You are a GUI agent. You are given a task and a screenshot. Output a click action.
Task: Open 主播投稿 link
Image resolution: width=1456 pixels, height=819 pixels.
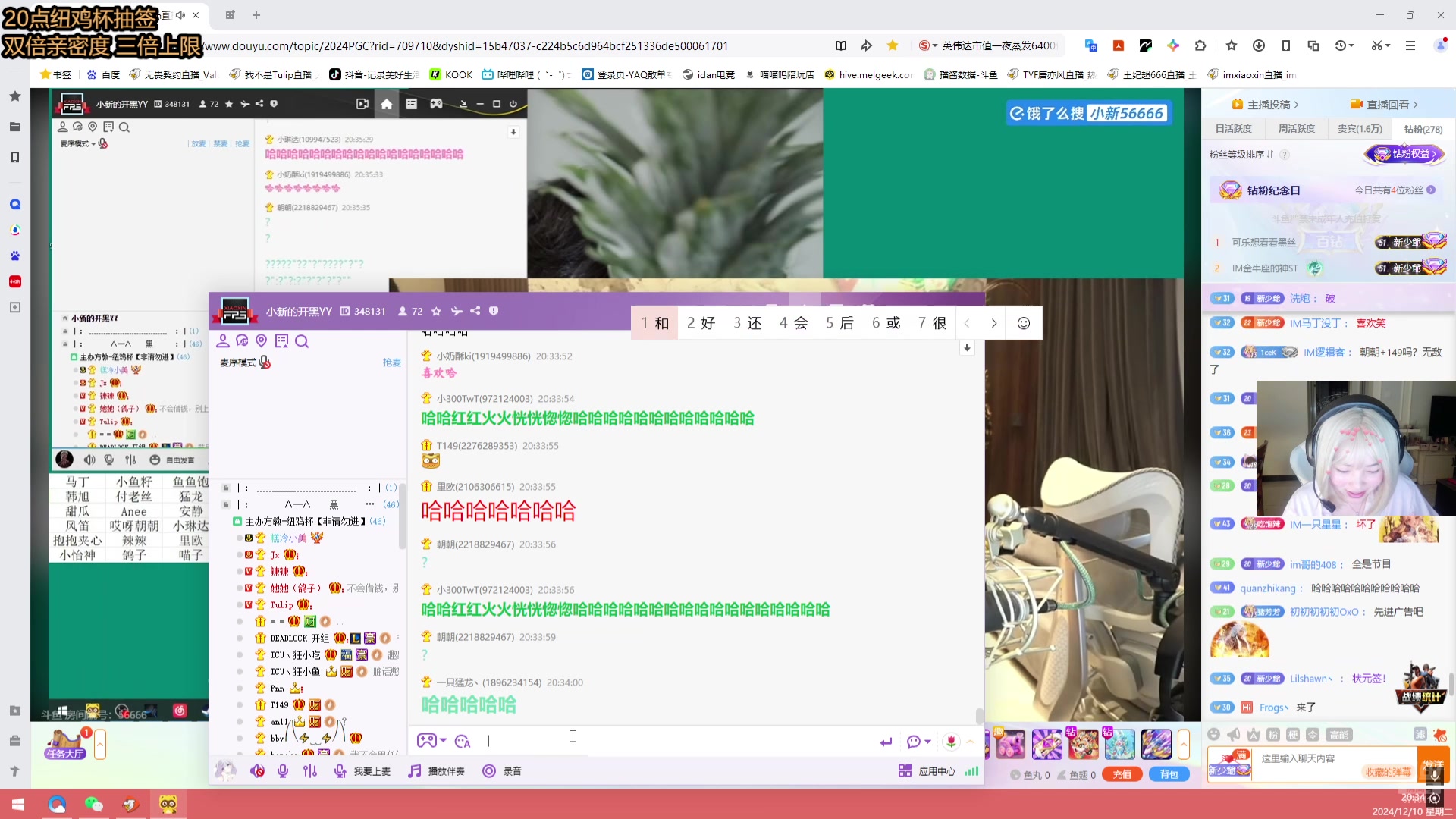click(x=1265, y=105)
